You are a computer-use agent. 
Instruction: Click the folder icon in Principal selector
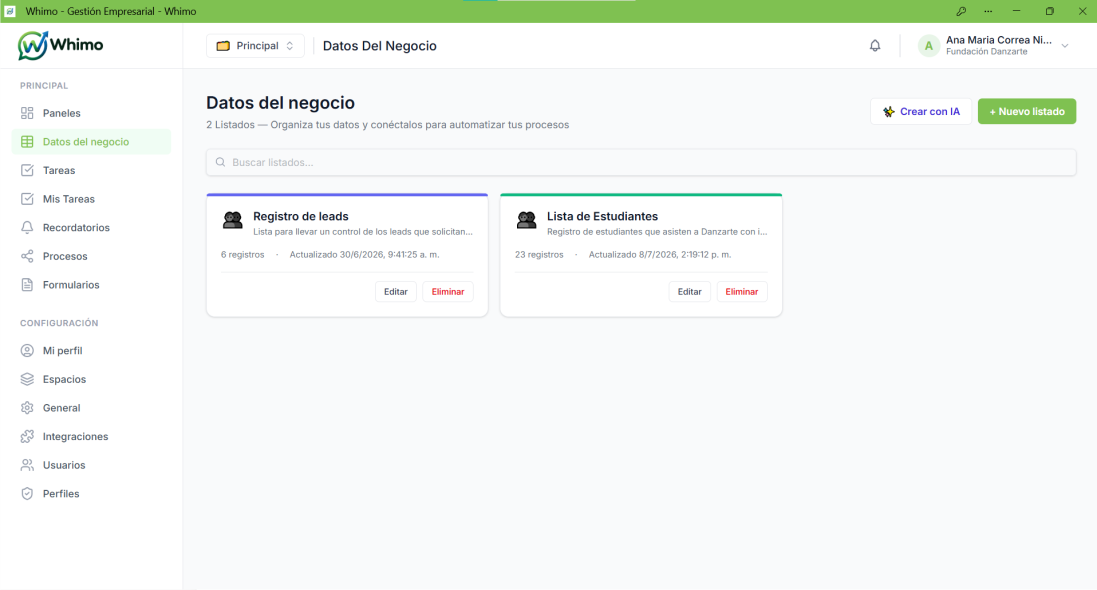(223, 45)
